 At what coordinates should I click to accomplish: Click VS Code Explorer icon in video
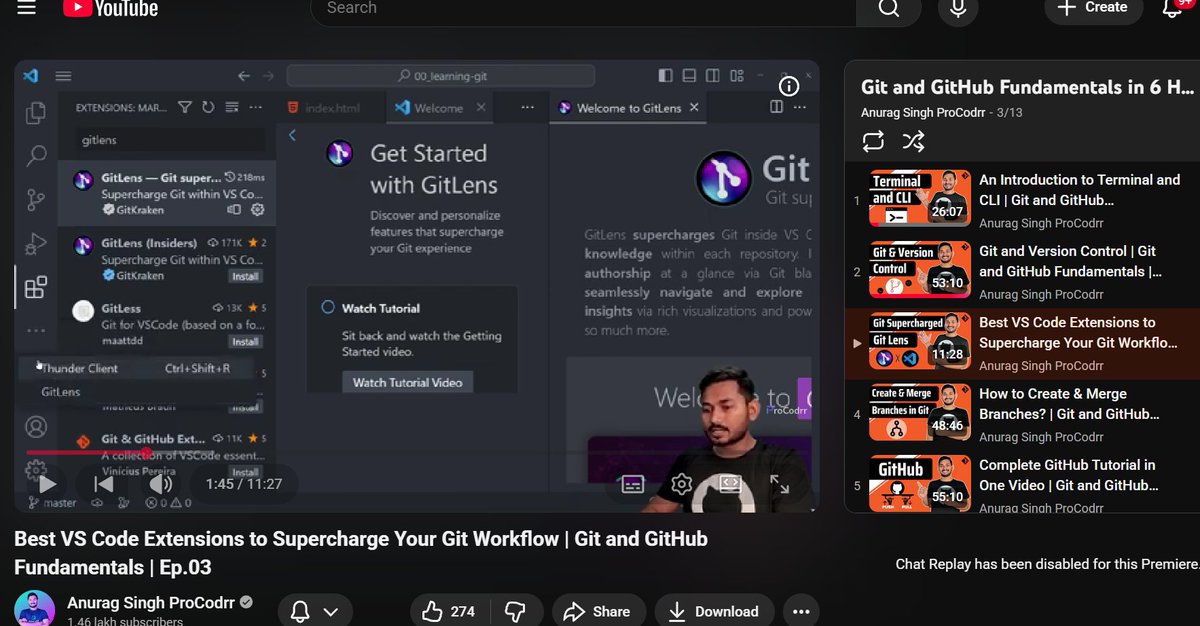click(x=36, y=114)
